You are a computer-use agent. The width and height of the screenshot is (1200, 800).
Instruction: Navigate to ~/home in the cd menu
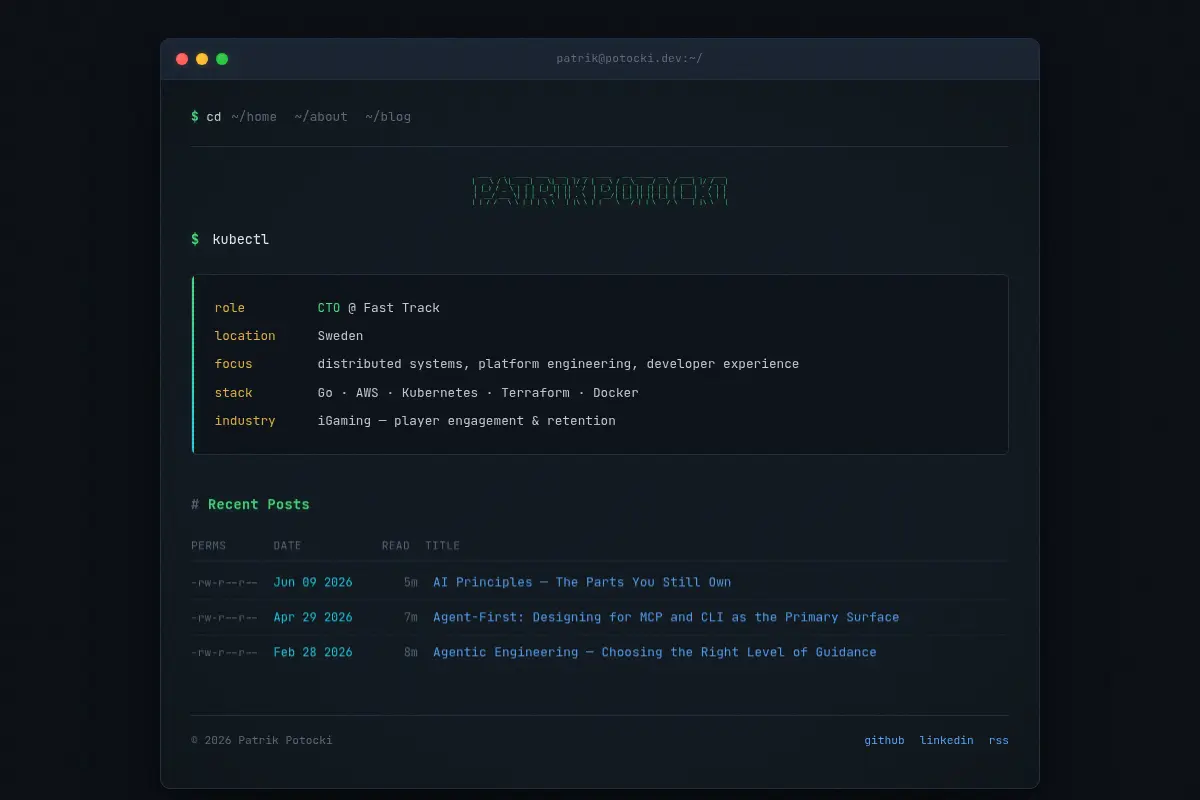(x=254, y=117)
